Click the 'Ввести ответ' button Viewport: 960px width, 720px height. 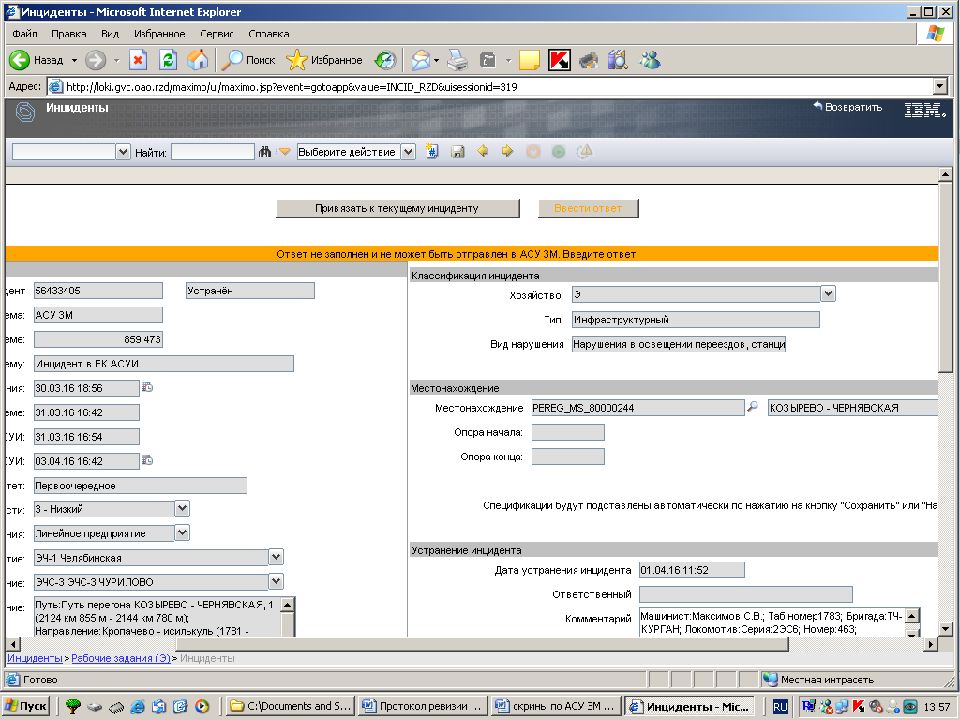[588, 208]
